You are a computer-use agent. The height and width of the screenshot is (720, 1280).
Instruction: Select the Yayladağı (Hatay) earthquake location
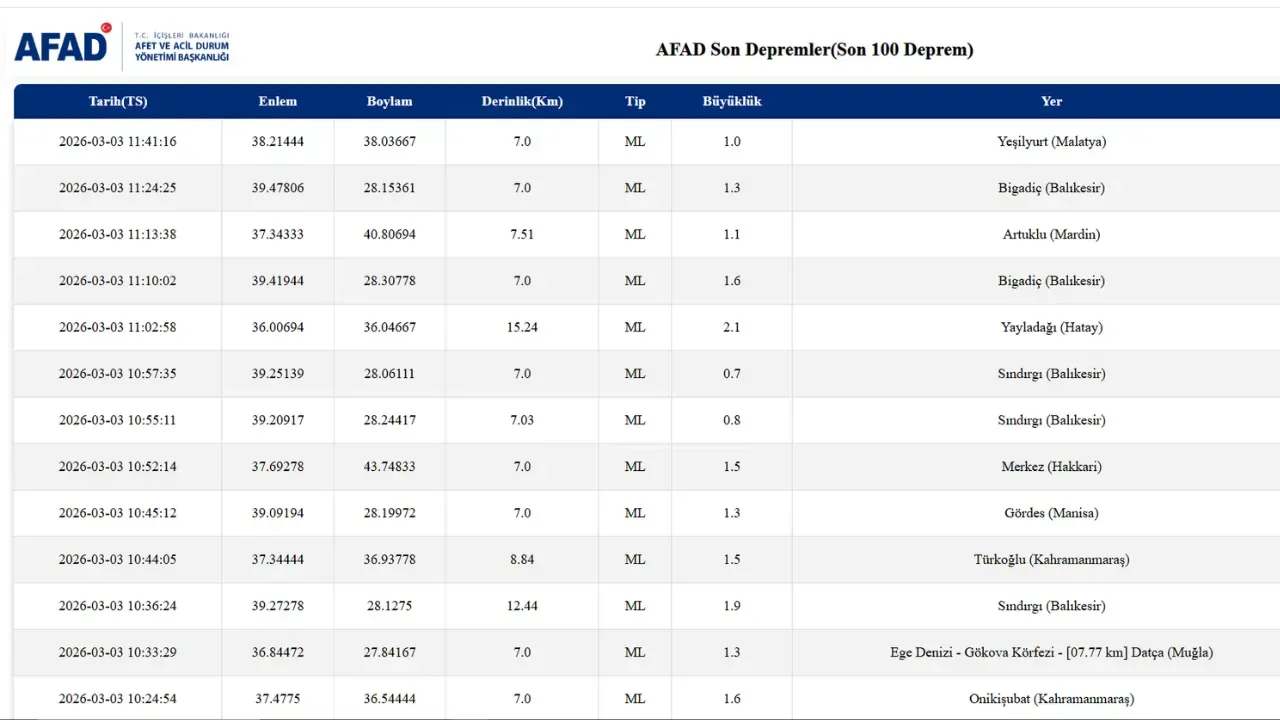click(x=1051, y=328)
